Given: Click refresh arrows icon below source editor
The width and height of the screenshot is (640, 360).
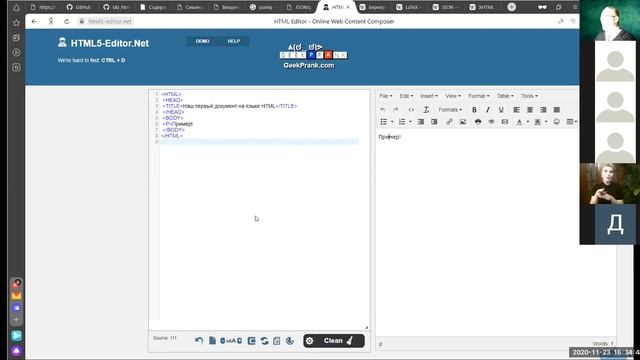Looking at the screenshot, I should point(264,340).
